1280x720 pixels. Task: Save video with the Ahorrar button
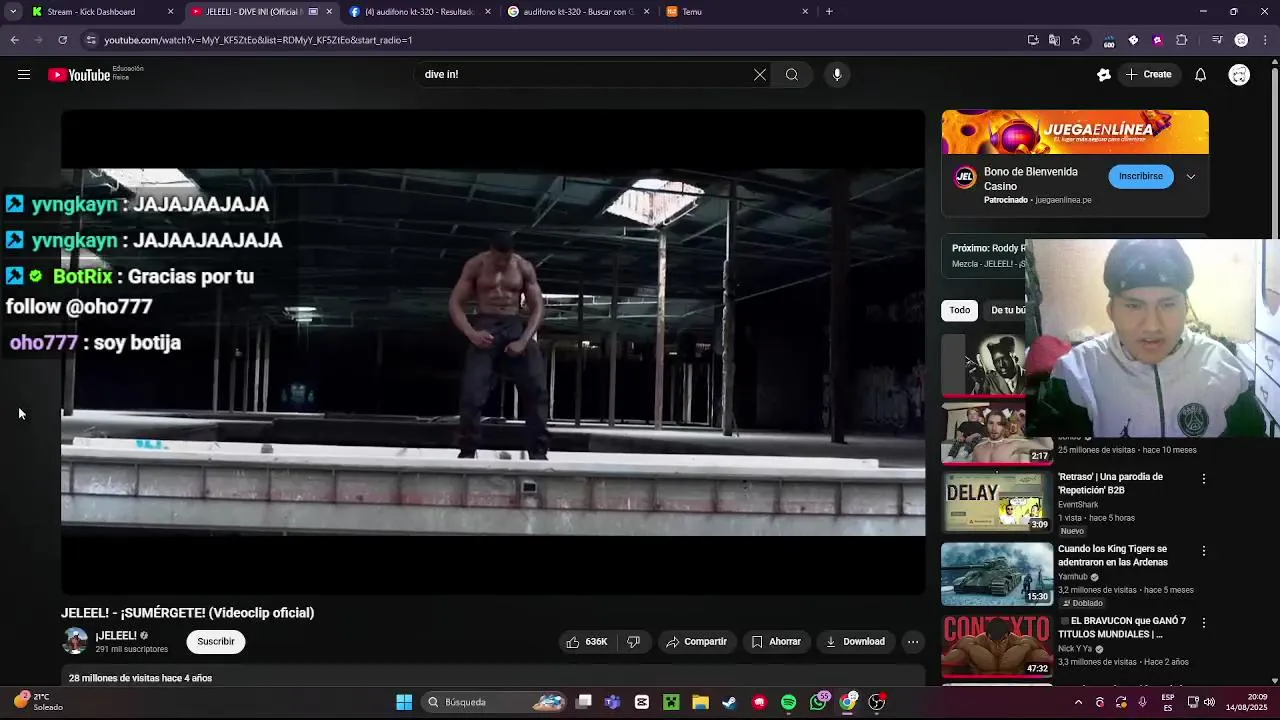(x=776, y=642)
